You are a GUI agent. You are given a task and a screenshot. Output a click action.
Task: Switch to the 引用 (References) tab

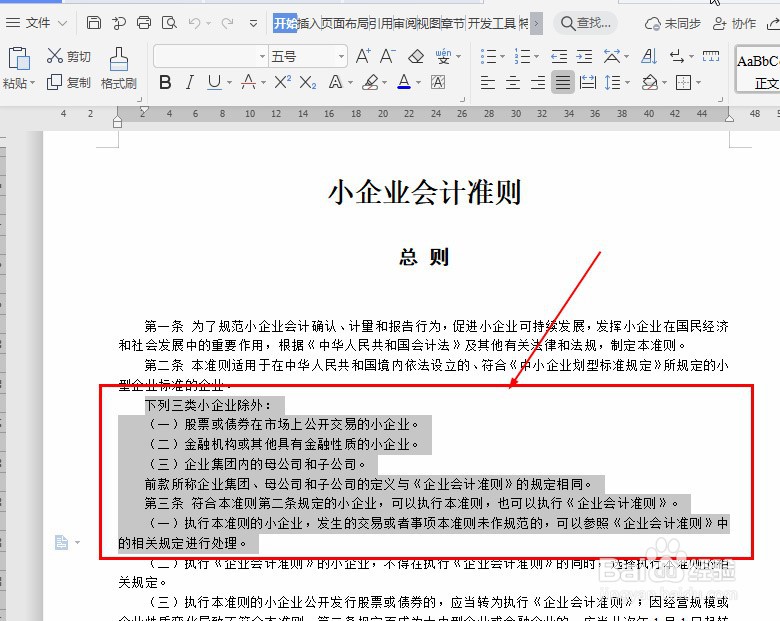(x=381, y=23)
